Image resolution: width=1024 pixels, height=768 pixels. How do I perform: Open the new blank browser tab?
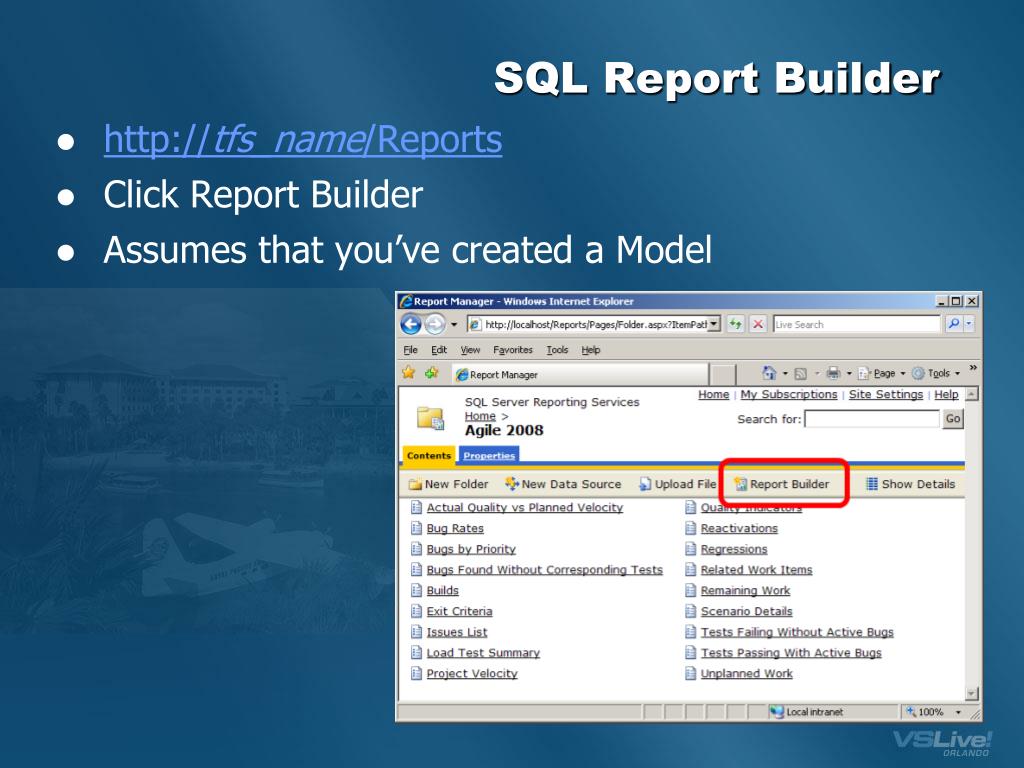pyautogui.click(x=722, y=374)
